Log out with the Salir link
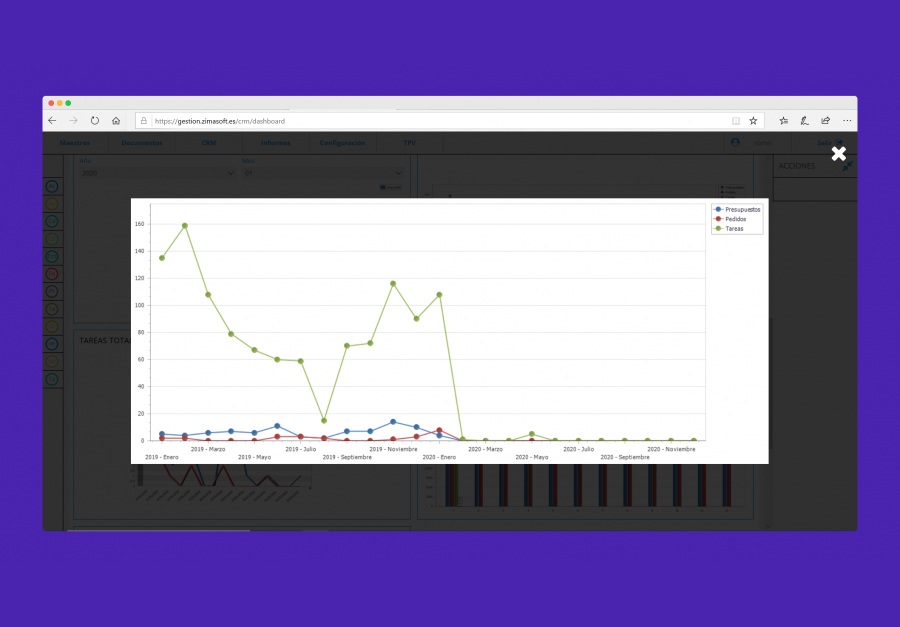Image resolution: width=900 pixels, height=627 pixels. 829,143
